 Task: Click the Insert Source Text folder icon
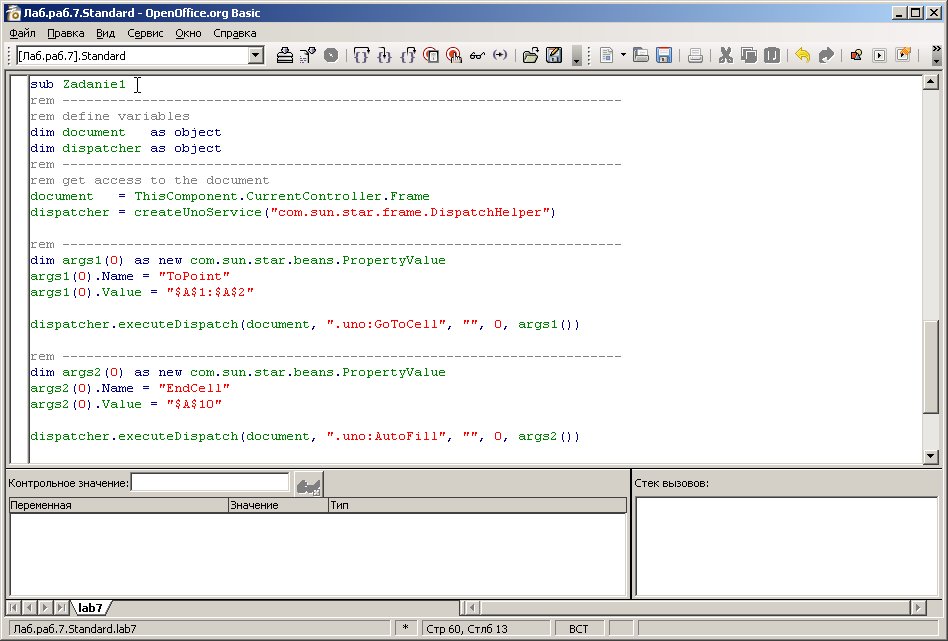[531, 56]
